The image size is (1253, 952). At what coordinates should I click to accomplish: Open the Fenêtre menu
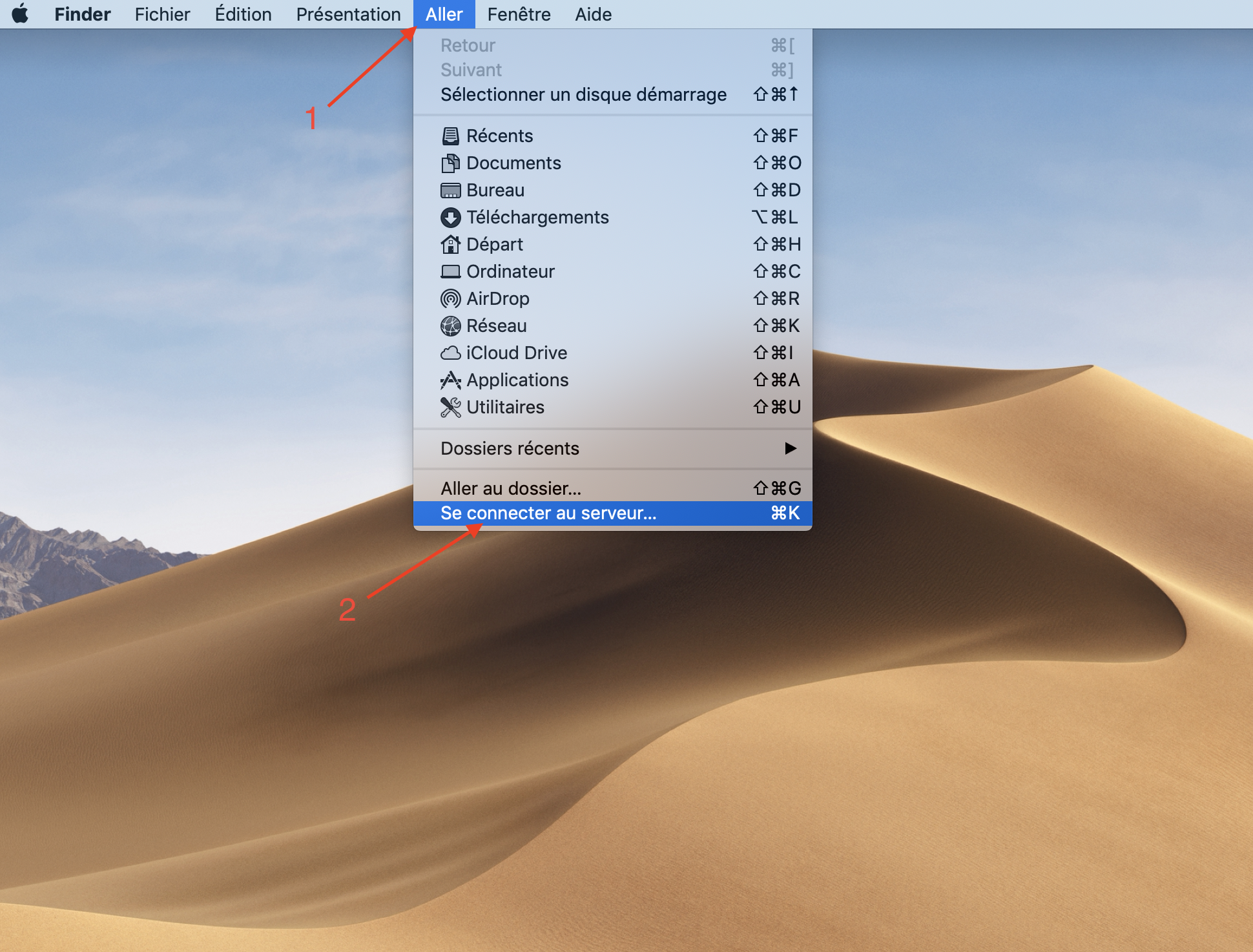click(x=519, y=14)
